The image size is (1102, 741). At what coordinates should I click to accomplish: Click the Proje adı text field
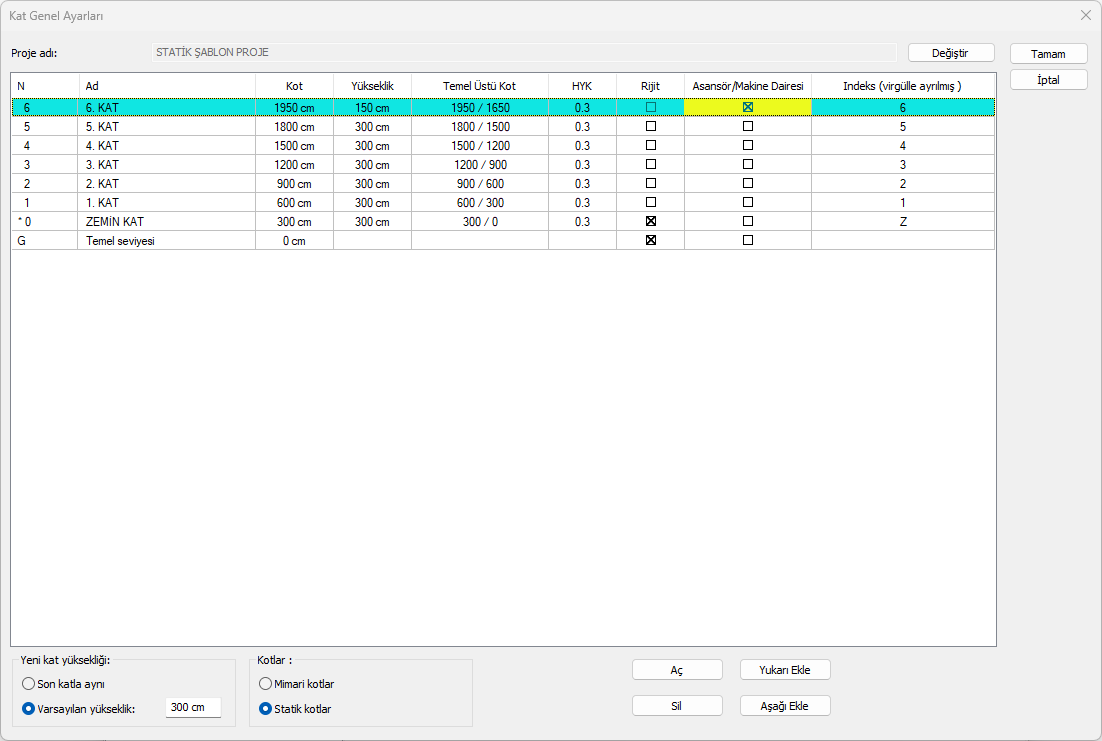(x=523, y=53)
